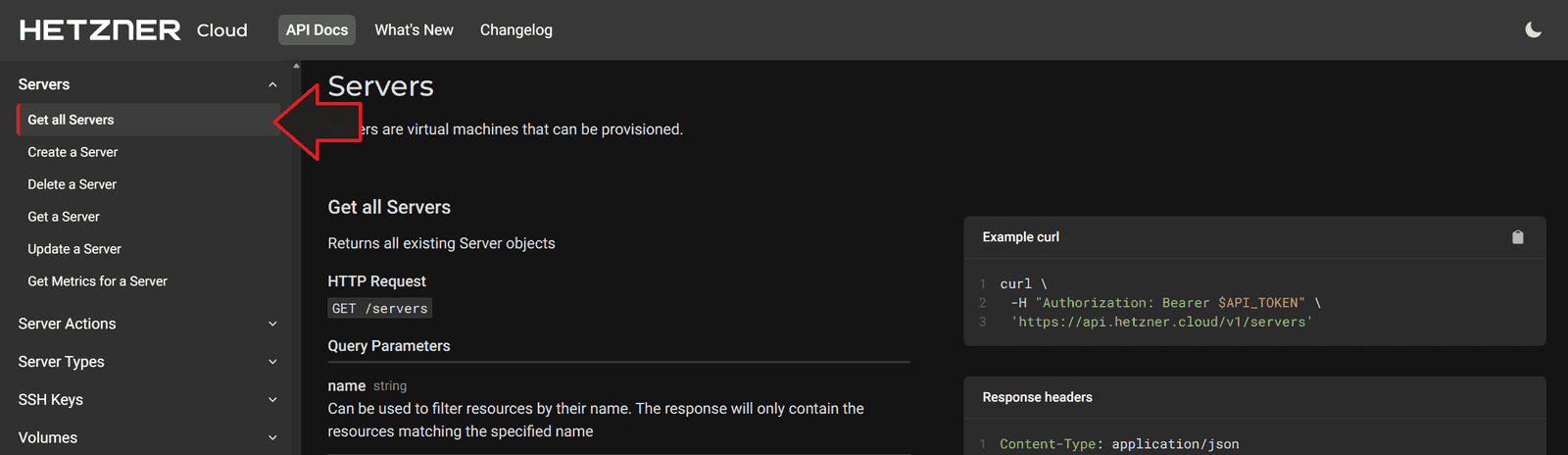Open the Create a Server entry

click(73, 152)
